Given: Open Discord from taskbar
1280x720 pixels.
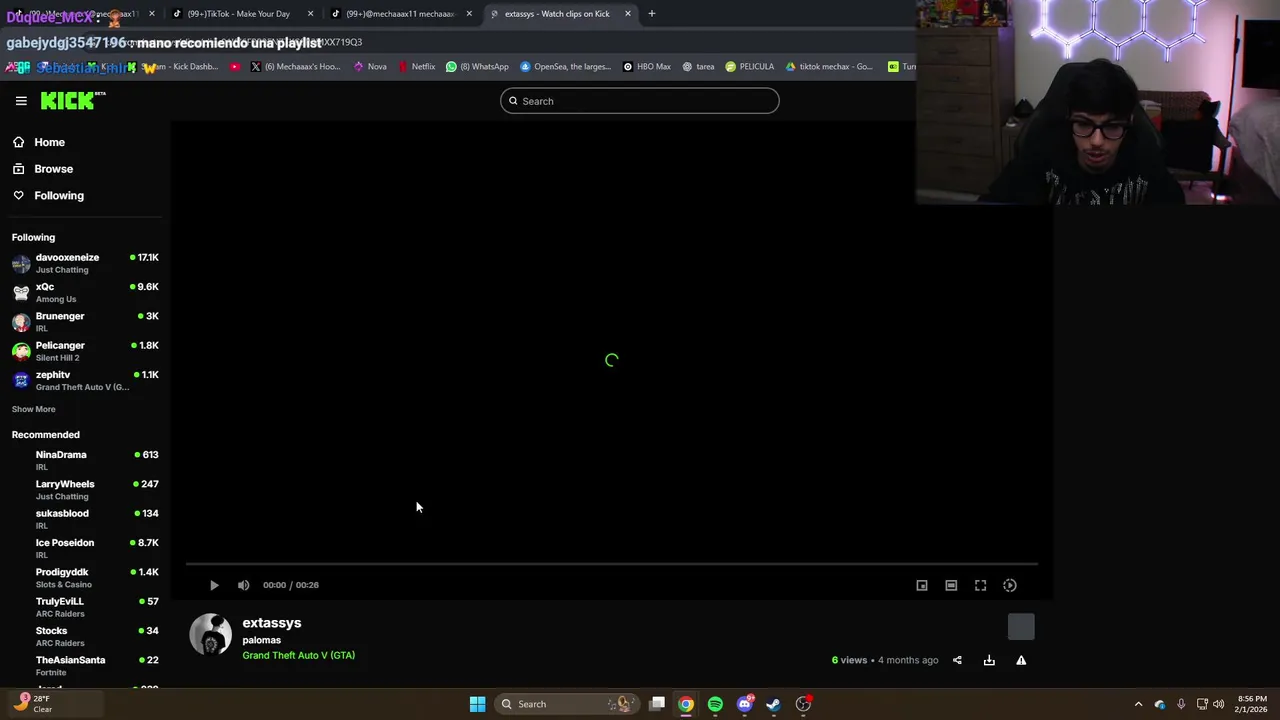Looking at the screenshot, I should click(744, 704).
